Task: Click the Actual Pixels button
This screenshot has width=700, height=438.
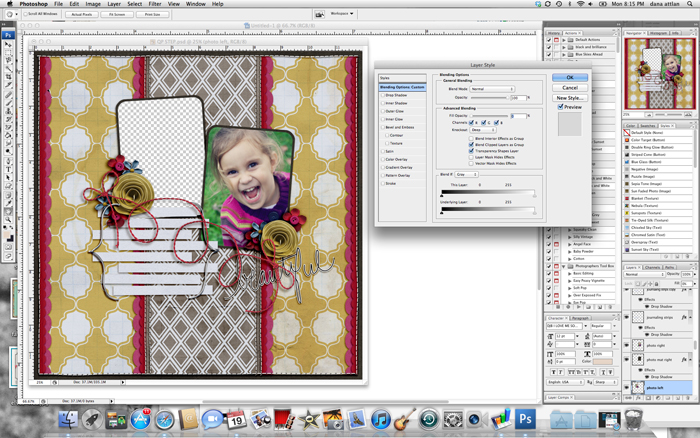Action: [82, 14]
